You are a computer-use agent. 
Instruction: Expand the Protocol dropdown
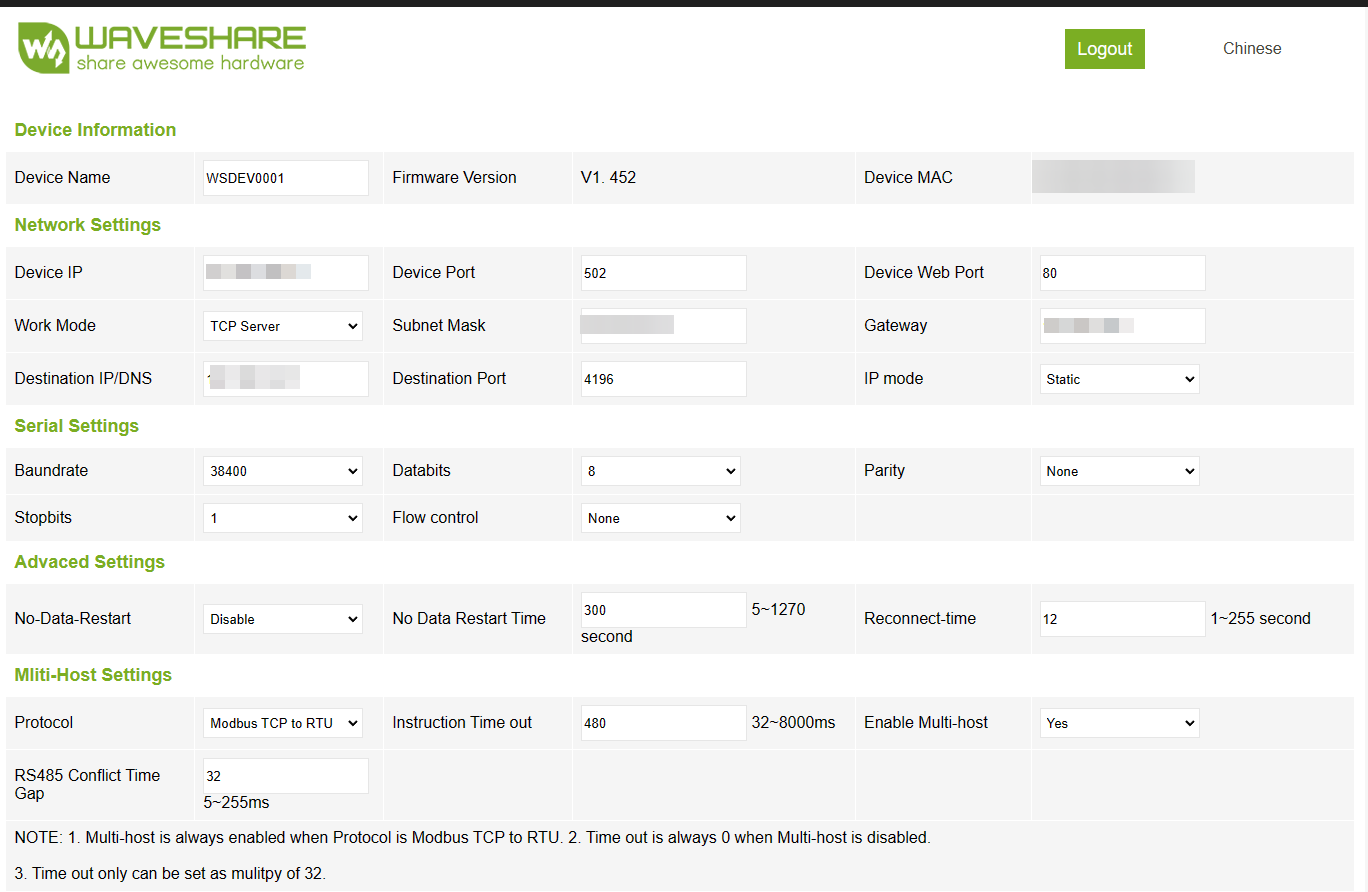pyautogui.click(x=284, y=723)
